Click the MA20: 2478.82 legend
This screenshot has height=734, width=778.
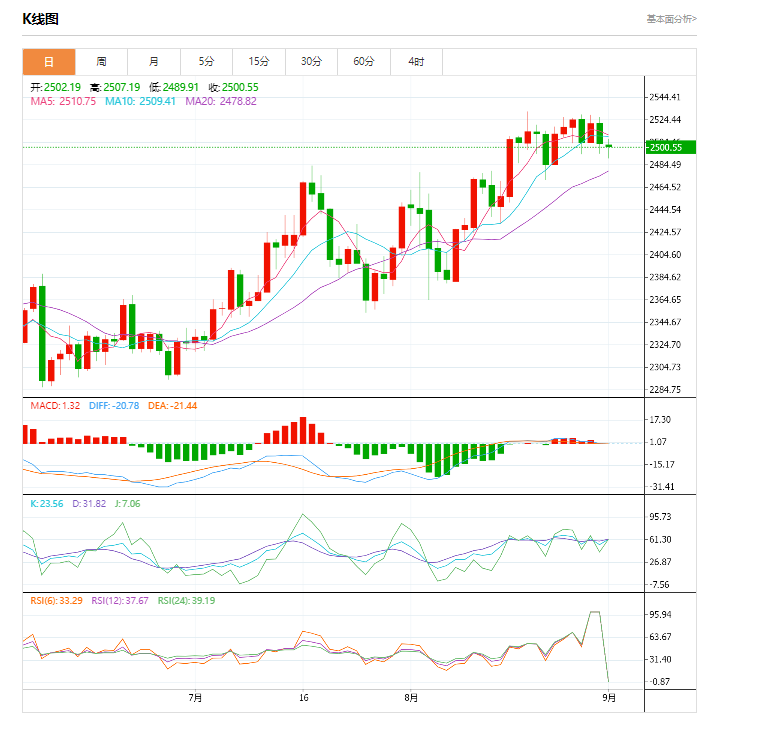(221, 101)
